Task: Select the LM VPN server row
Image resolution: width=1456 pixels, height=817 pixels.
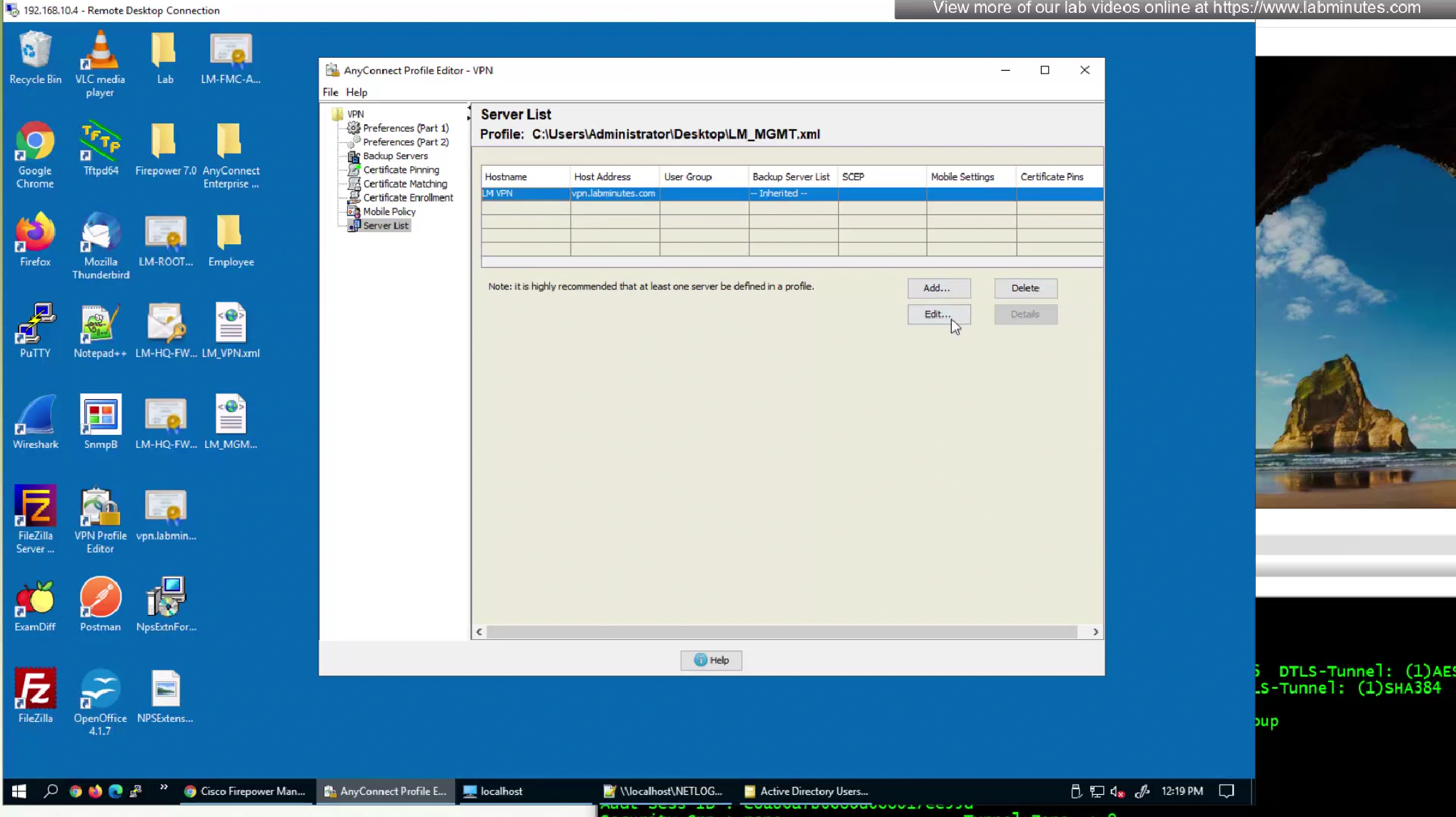Action: tap(525, 194)
